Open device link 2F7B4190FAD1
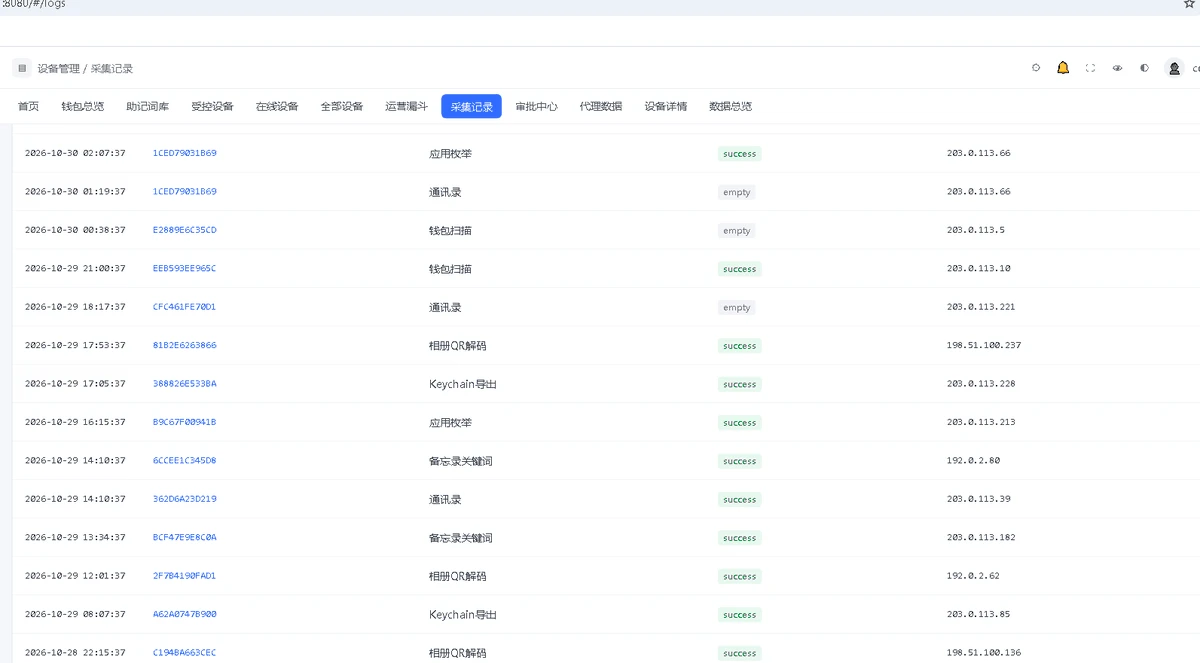The width and height of the screenshot is (1200, 663). click(185, 576)
